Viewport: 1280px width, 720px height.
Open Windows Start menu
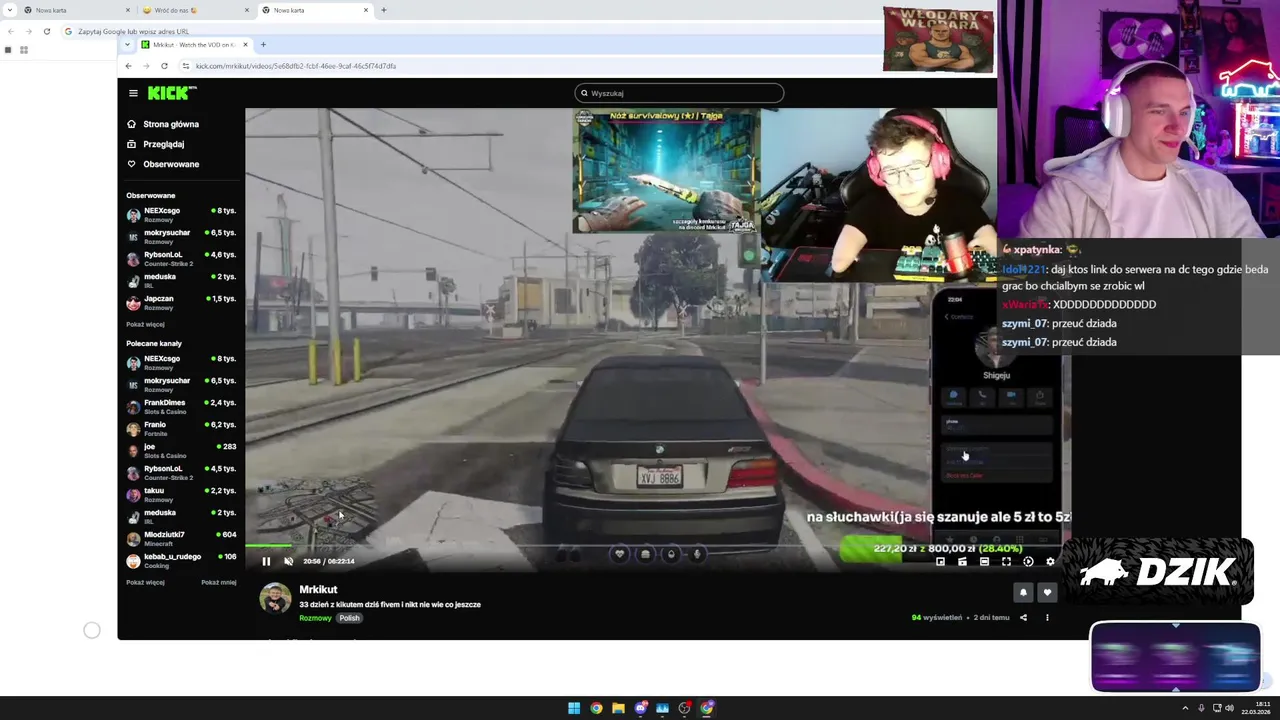coord(574,708)
